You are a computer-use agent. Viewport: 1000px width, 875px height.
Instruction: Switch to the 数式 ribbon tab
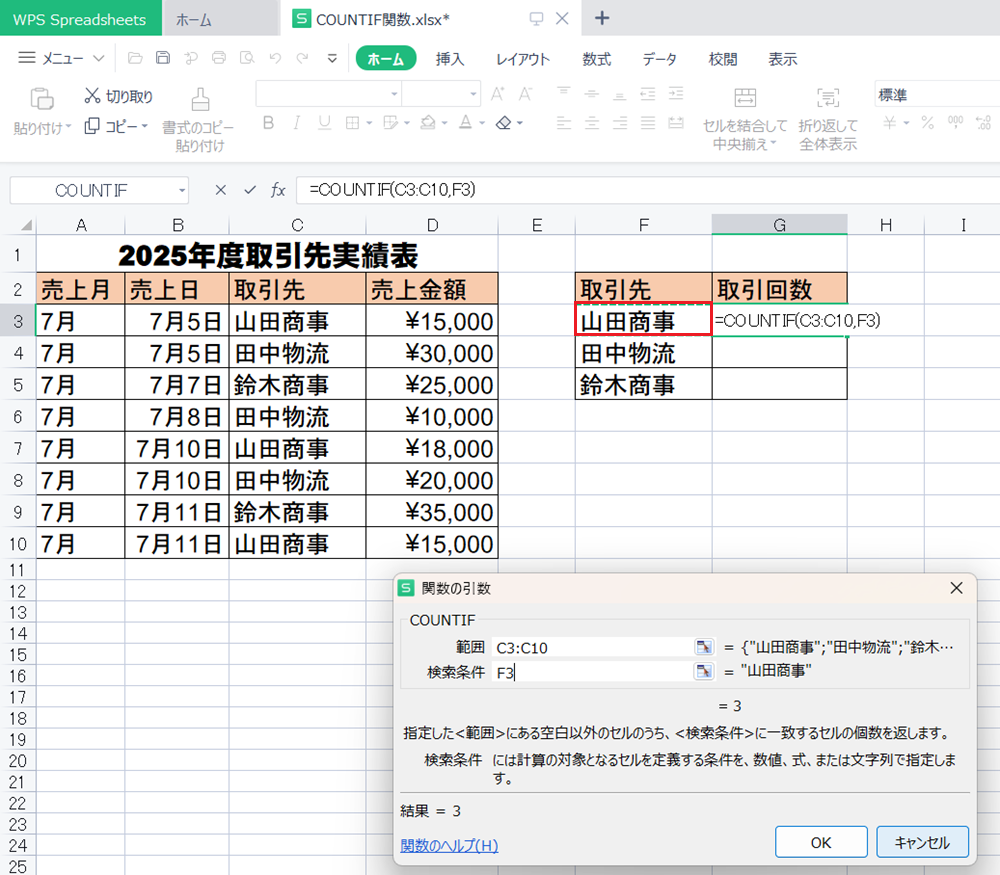point(597,59)
